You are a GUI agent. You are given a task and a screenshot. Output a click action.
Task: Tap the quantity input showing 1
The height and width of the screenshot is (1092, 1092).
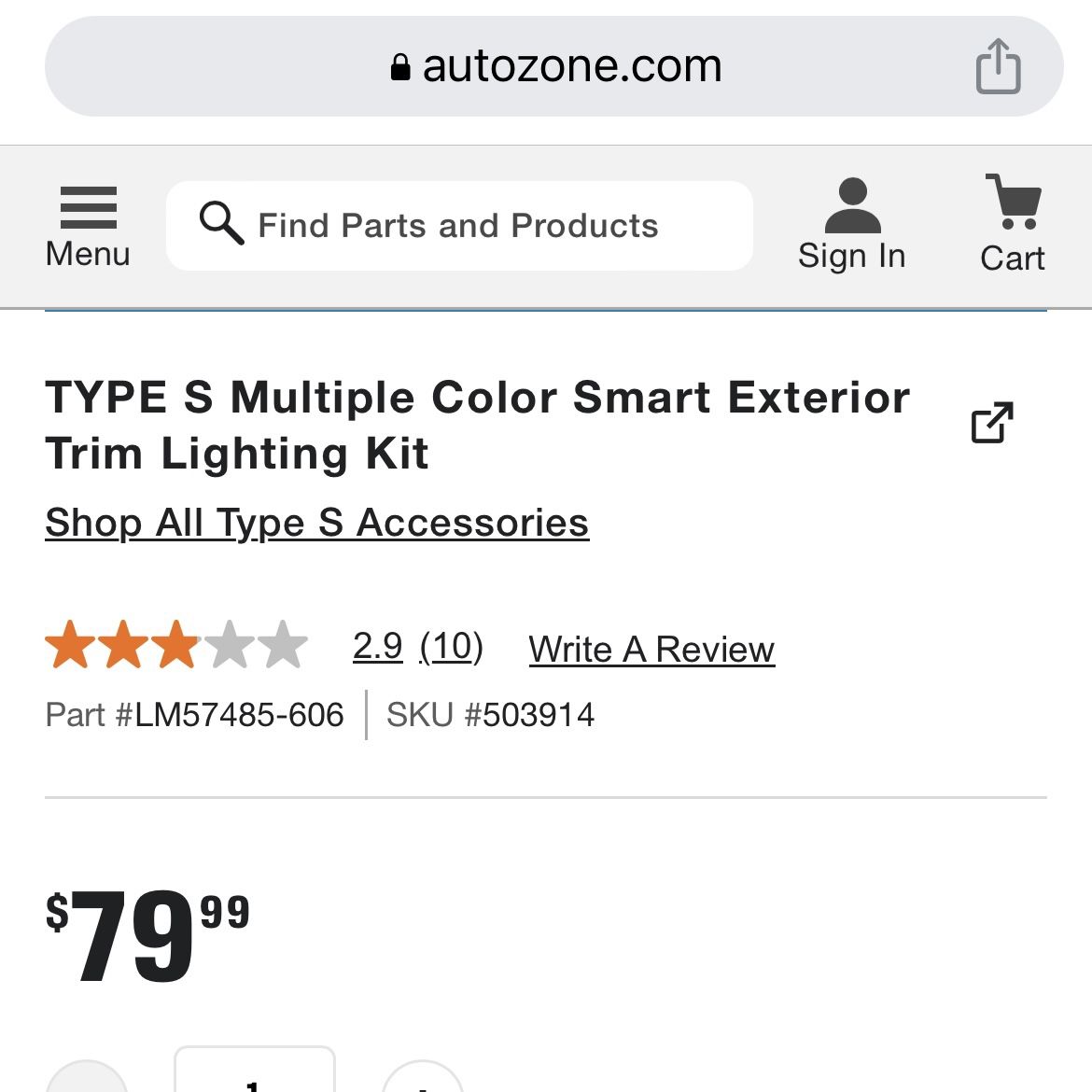(x=255, y=1083)
